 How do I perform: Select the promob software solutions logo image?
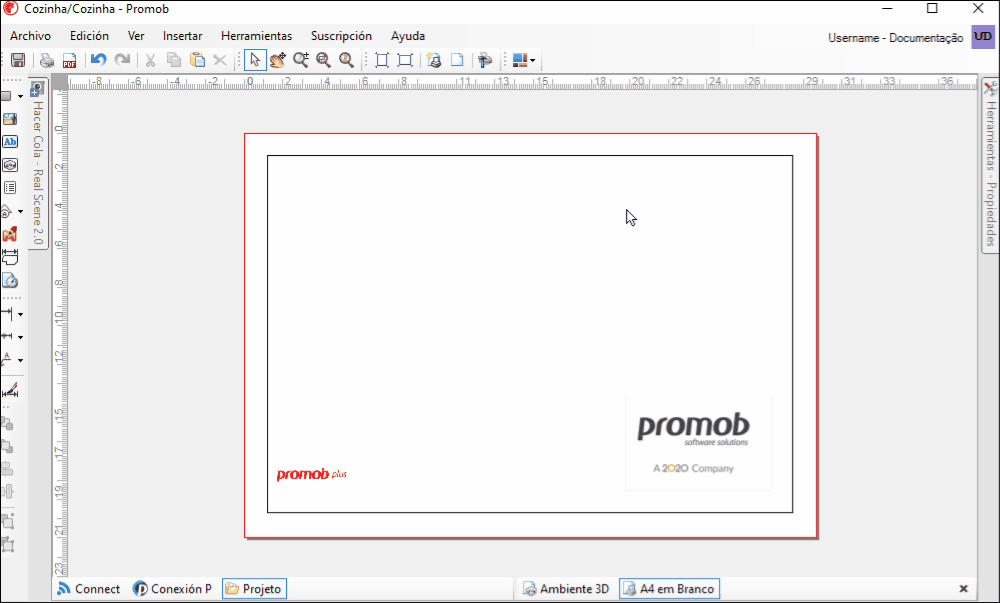tap(698, 443)
